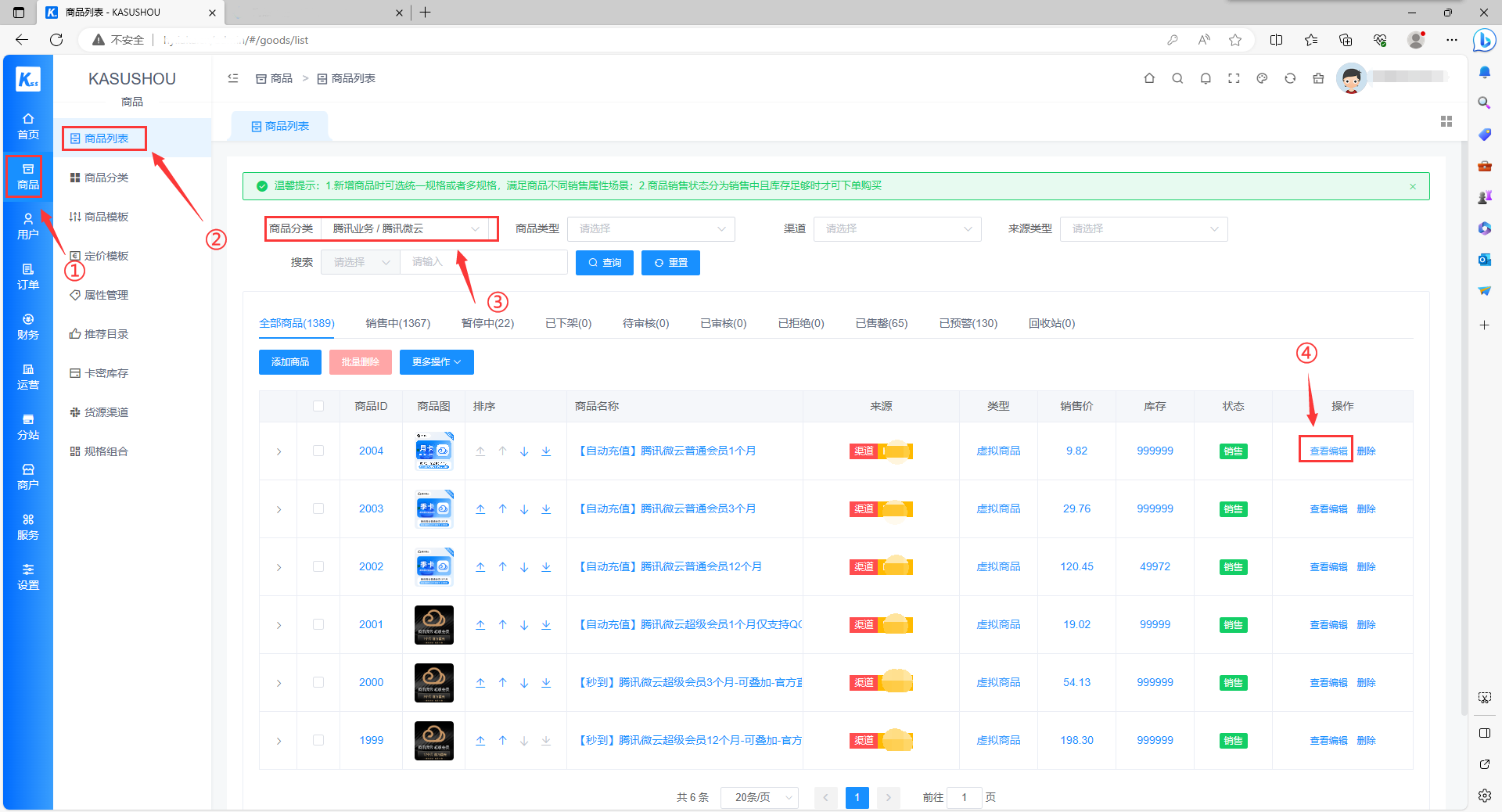Click the 重置 reset button
The image size is (1502, 812).
[670, 263]
